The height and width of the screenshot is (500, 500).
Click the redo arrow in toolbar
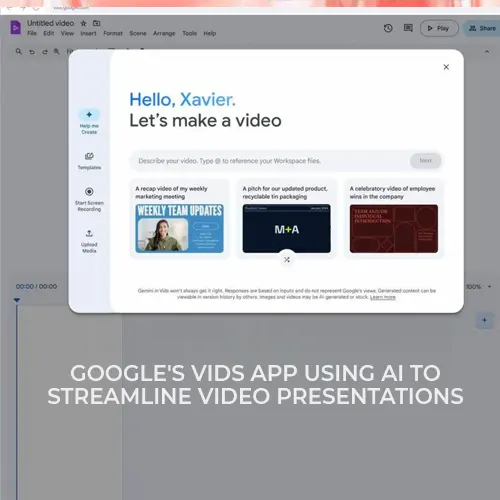[x=45, y=52]
